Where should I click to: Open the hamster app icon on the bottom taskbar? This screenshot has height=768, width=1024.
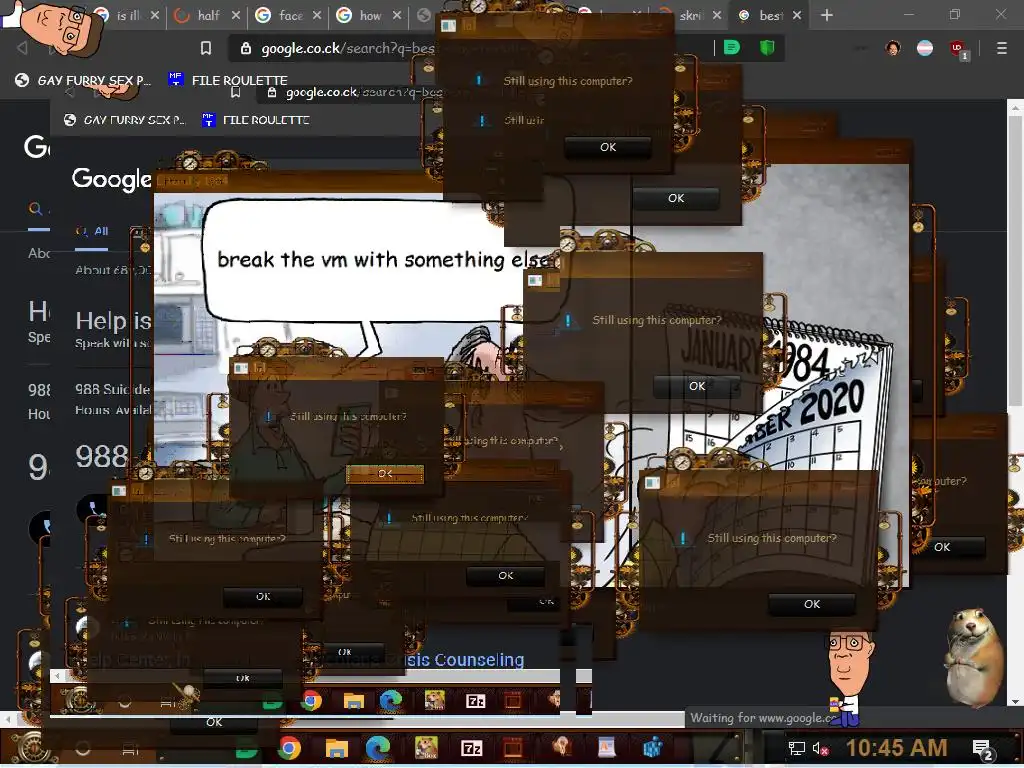click(x=426, y=748)
